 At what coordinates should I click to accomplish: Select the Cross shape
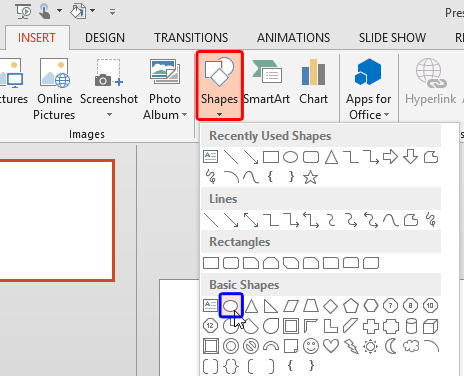tap(371, 326)
